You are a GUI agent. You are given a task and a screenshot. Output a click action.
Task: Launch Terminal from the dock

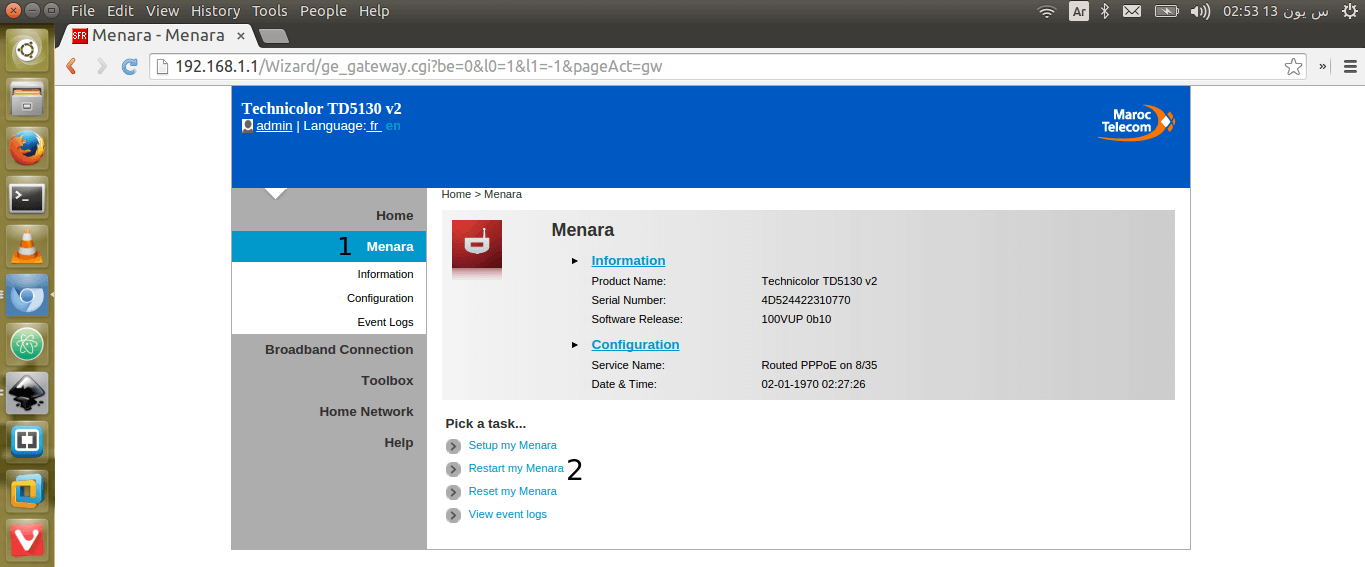click(x=27, y=198)
